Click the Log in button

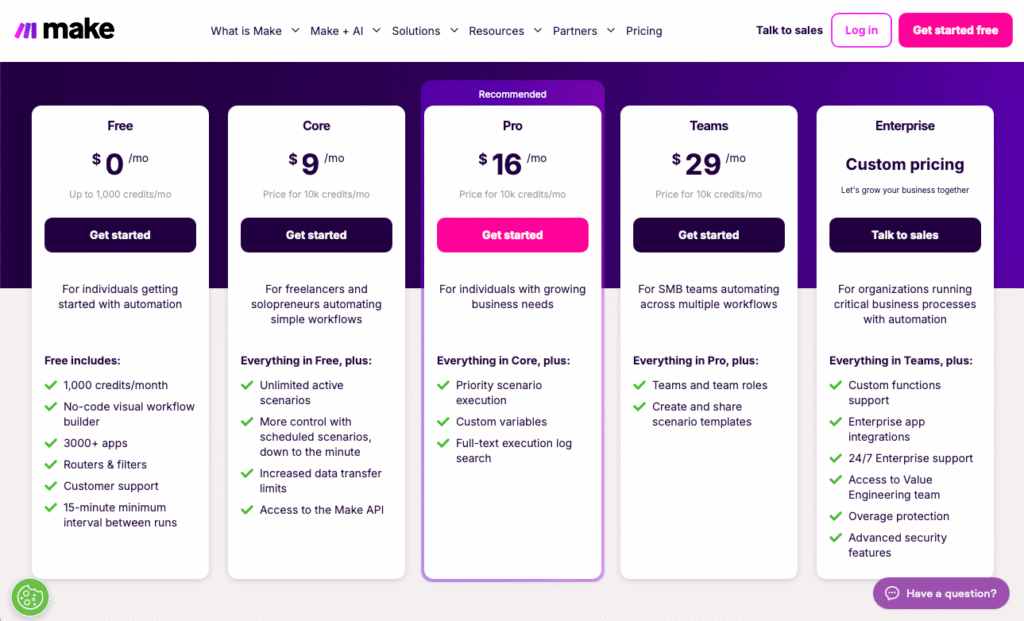[x=861, y=29]
